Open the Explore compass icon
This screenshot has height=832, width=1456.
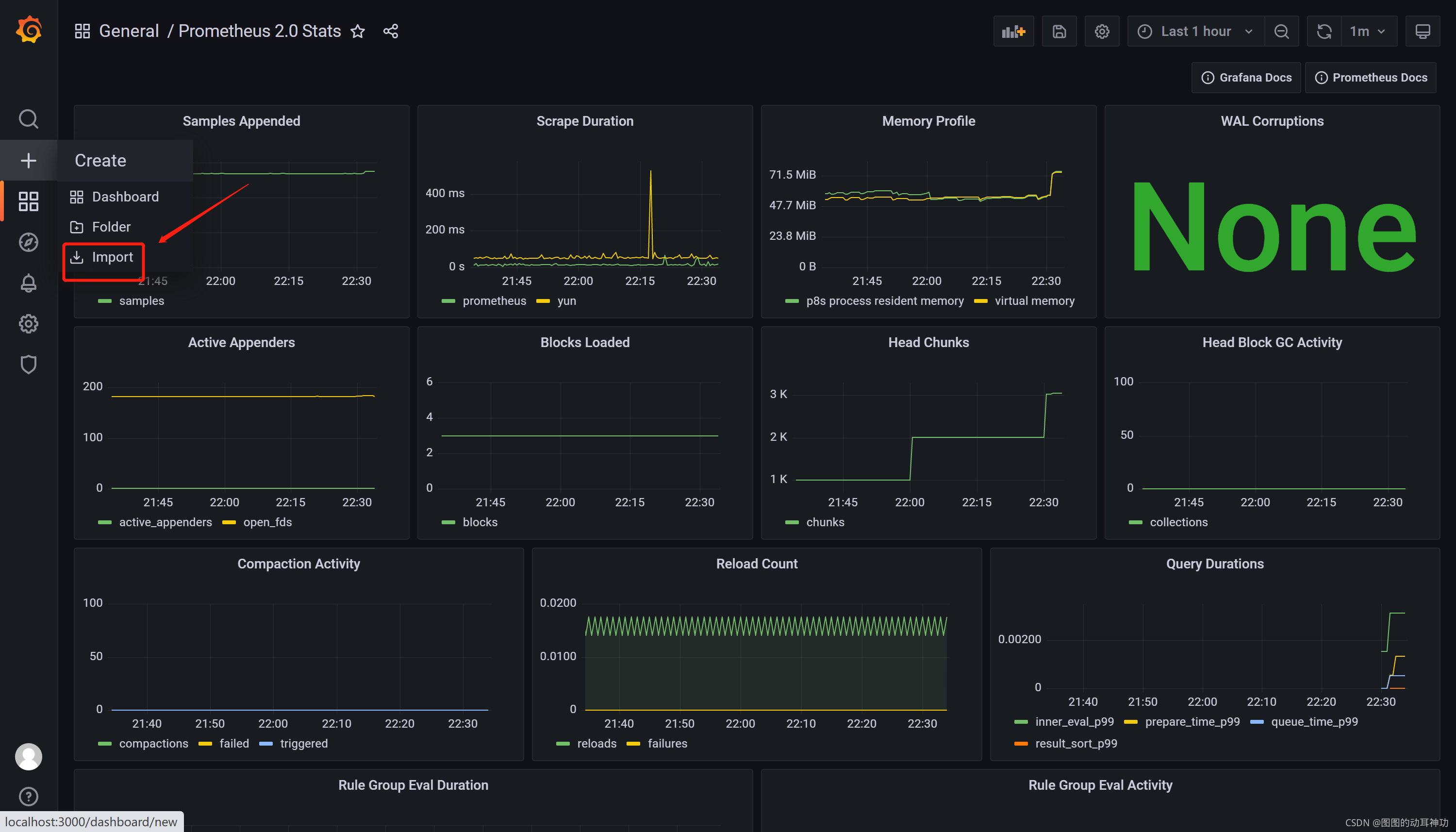(x=29, y=242)
